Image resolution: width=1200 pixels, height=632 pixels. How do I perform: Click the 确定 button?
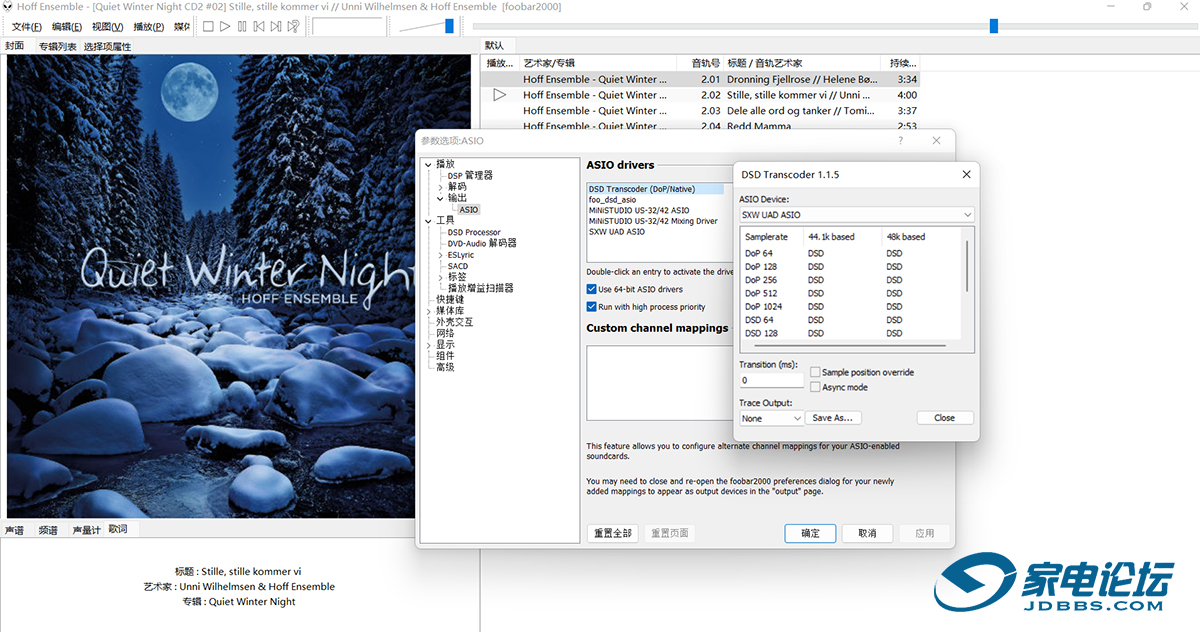point(810,533)
